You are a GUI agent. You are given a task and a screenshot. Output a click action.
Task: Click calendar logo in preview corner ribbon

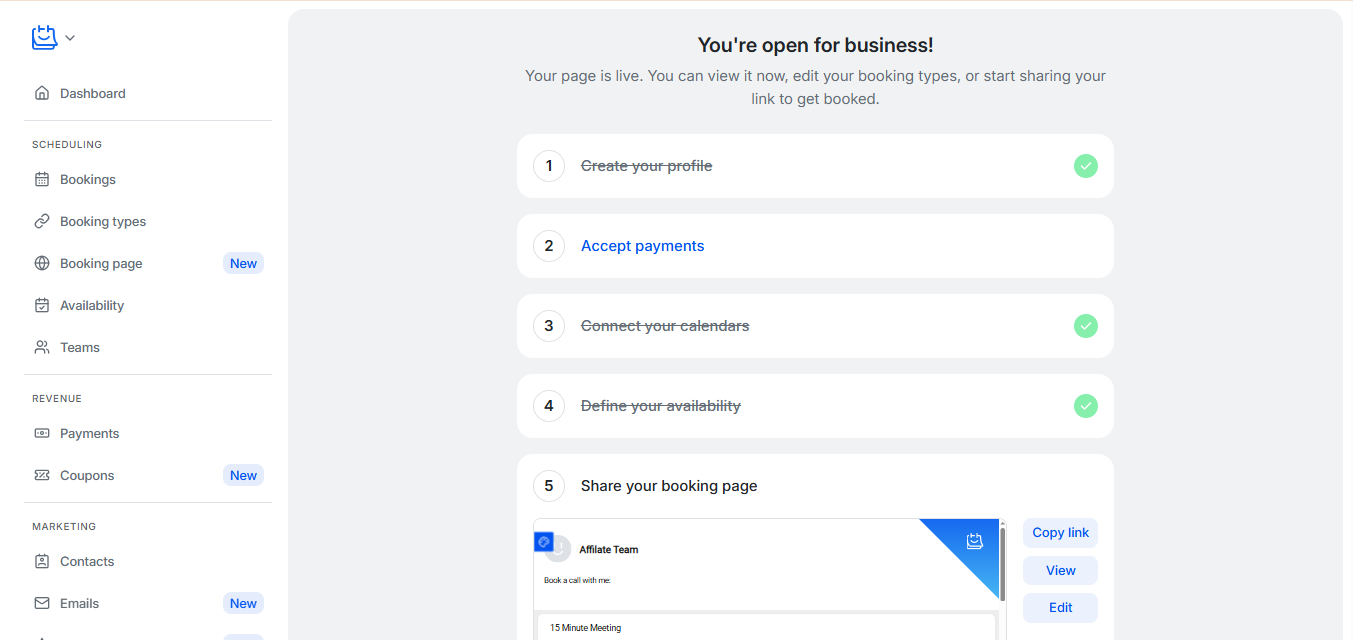pyautogui.click(x=975, y=541)
